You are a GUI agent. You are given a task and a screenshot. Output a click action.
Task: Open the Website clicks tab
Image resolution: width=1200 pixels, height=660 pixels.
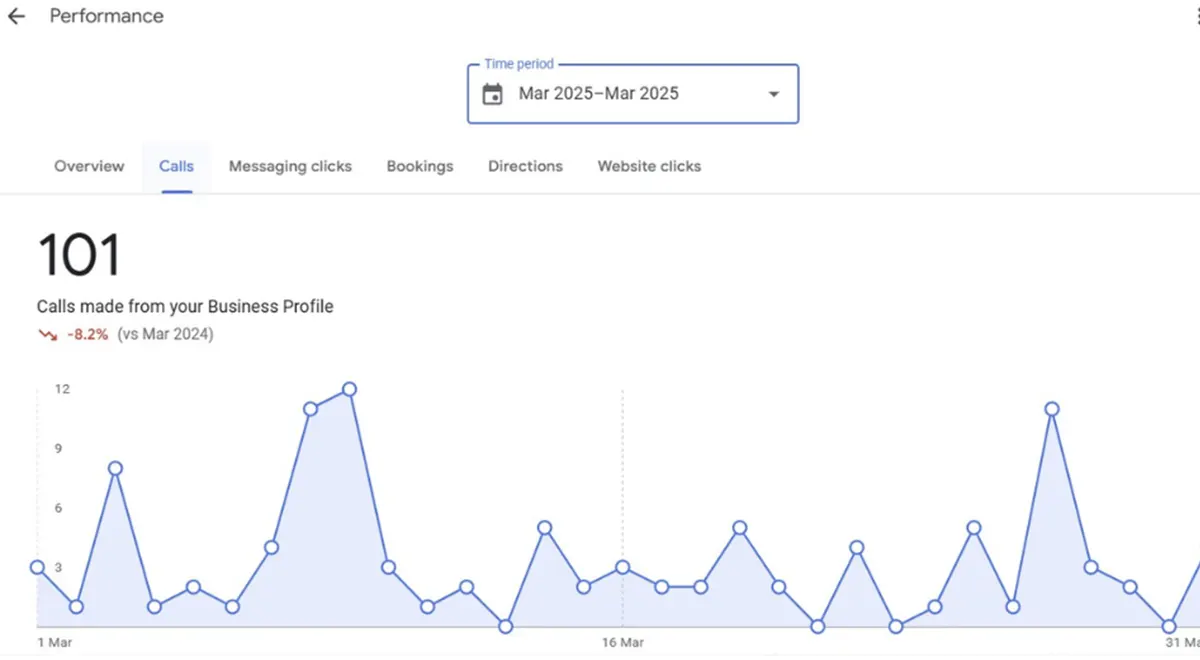649,167
